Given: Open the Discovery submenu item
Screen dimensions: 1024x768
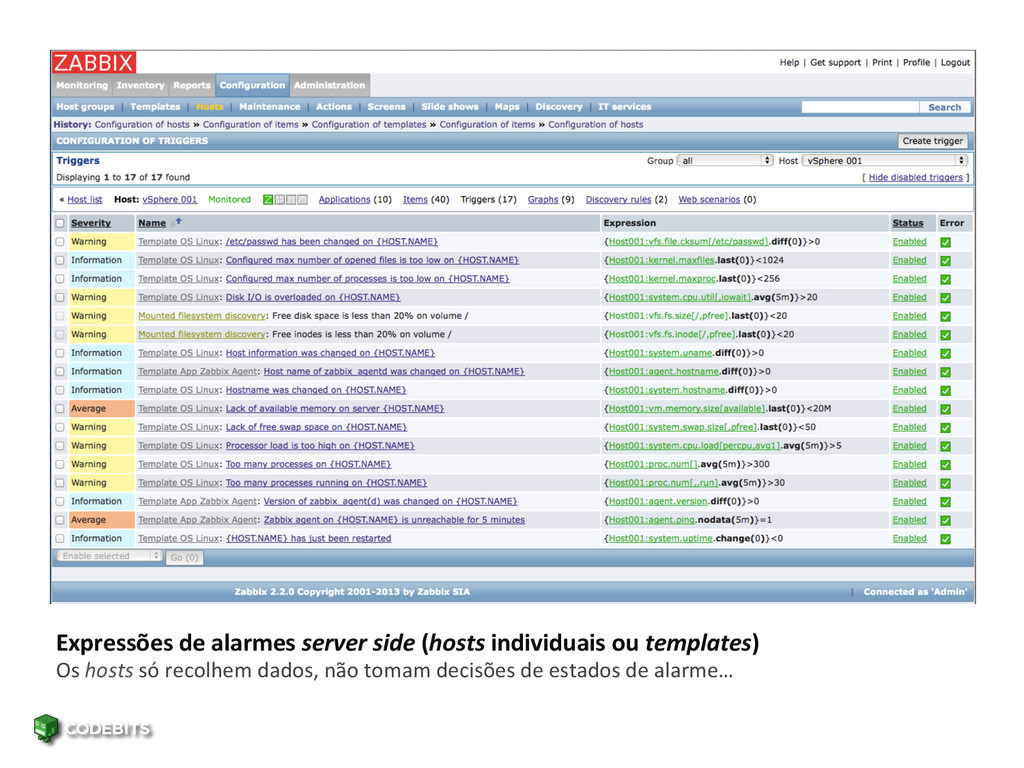Looking at the screenshot, I should tap(558, 106).
